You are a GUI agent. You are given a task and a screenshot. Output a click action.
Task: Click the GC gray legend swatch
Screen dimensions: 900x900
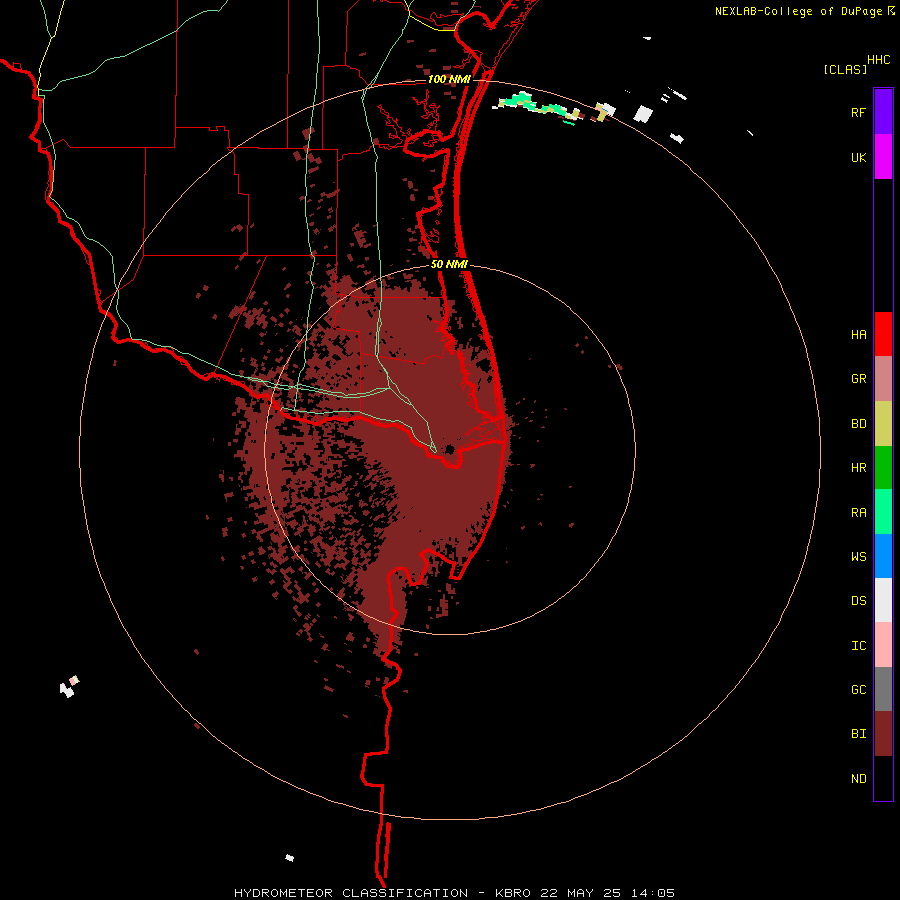coord(883,689)
